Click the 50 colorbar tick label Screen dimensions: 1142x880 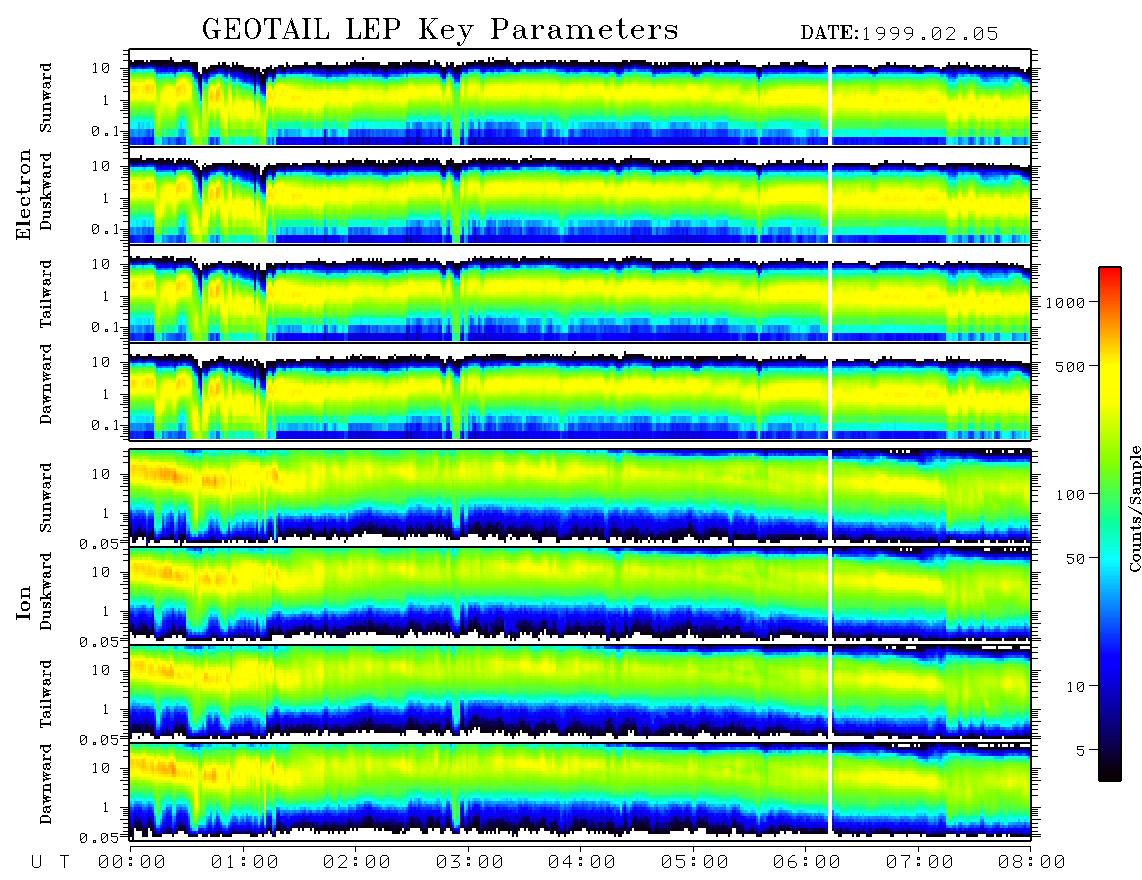(x=1075, y=559)
